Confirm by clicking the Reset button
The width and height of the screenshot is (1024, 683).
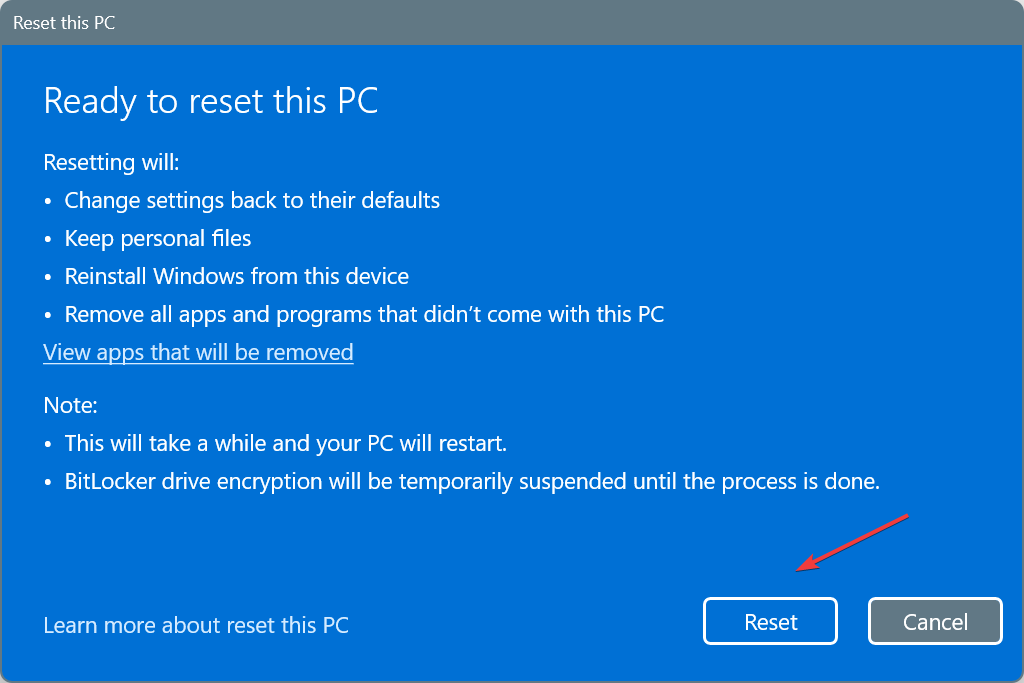click(770, 621)
